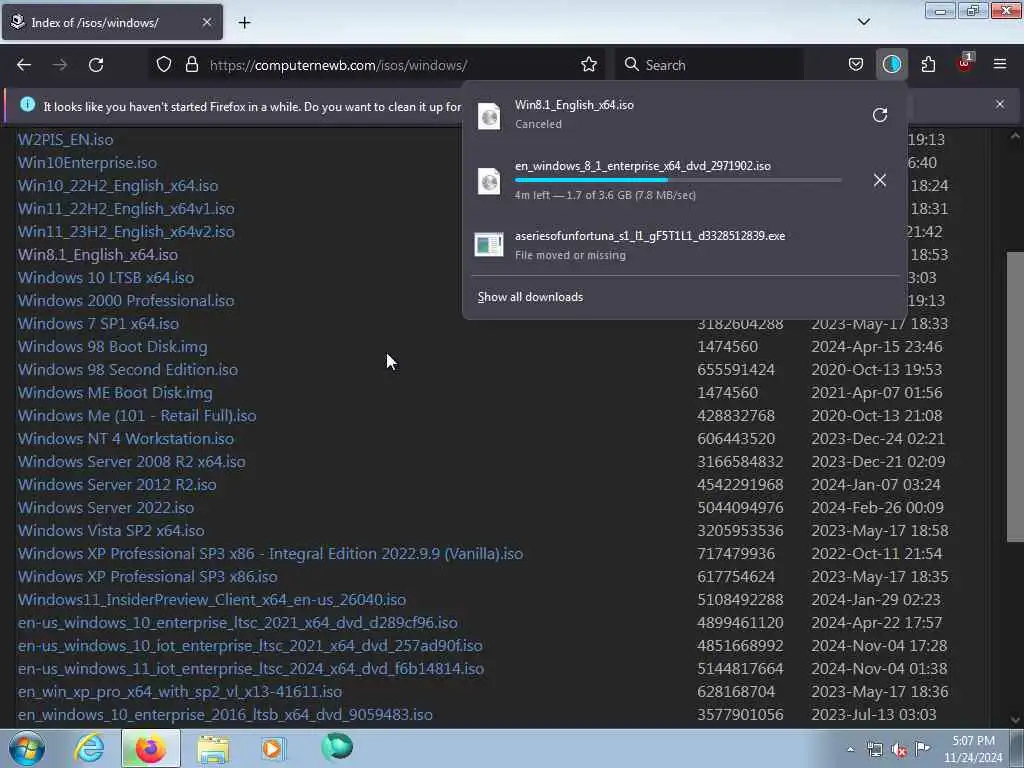Click Show all downloads

[530, 297]
